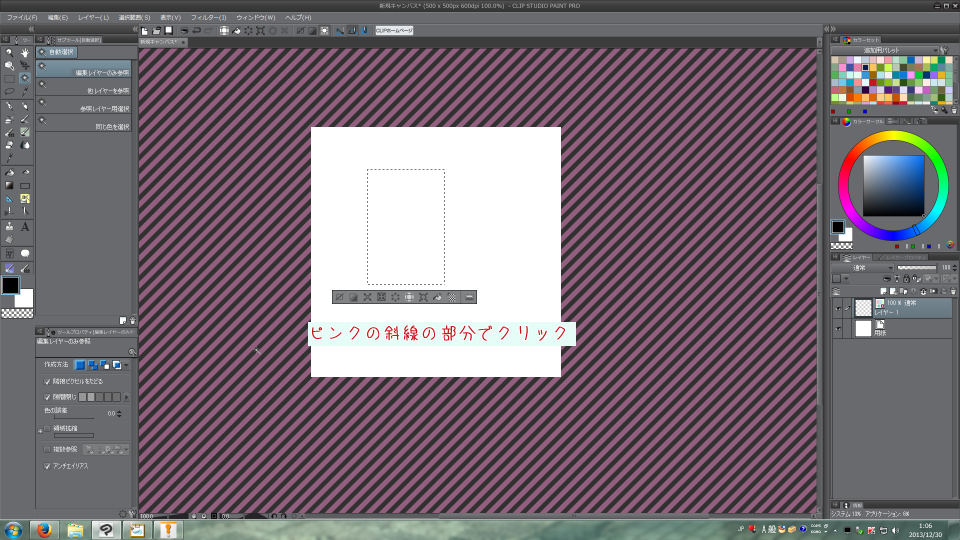Viewport: 960px width, 540px height.
Task: Open creation method dropdown arrow in Tool Property
Action: click(126, 365)
